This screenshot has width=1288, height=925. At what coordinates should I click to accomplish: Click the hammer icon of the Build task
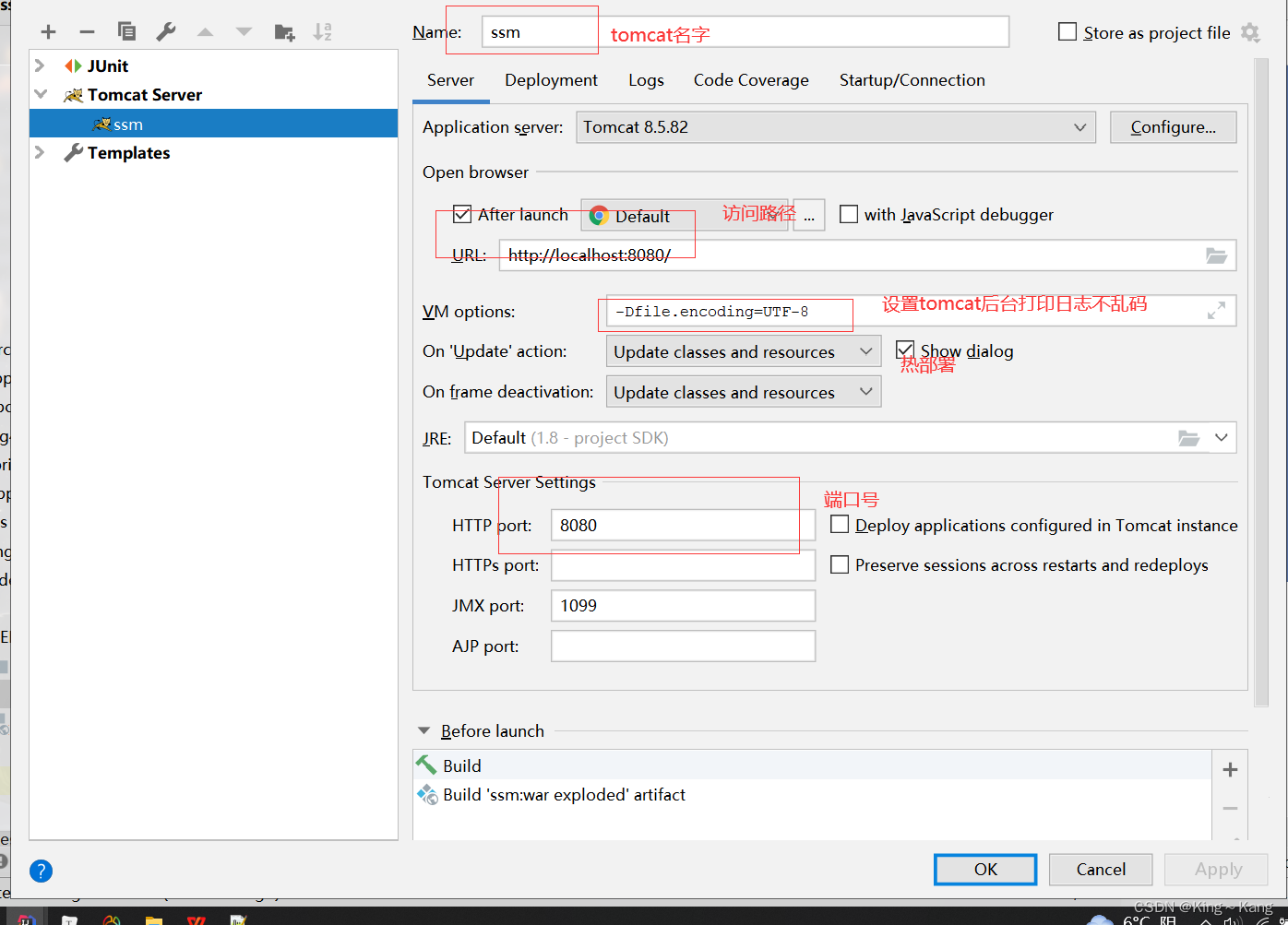pyautogui.click(x=426, y=765)
